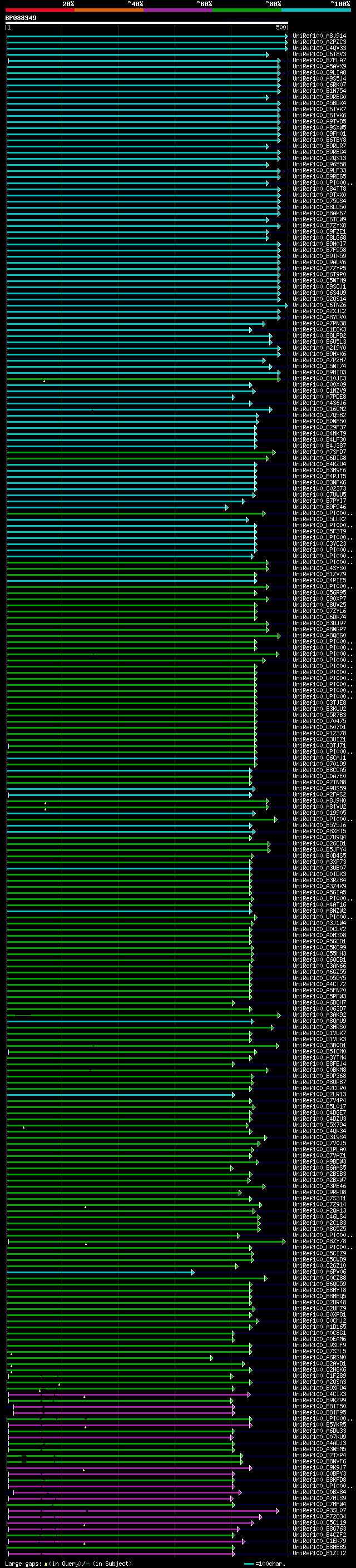Select hit label UniRef100_Q19905
Screen dimensions: 356x1568
pyautogui.click(x=319, y=813)
